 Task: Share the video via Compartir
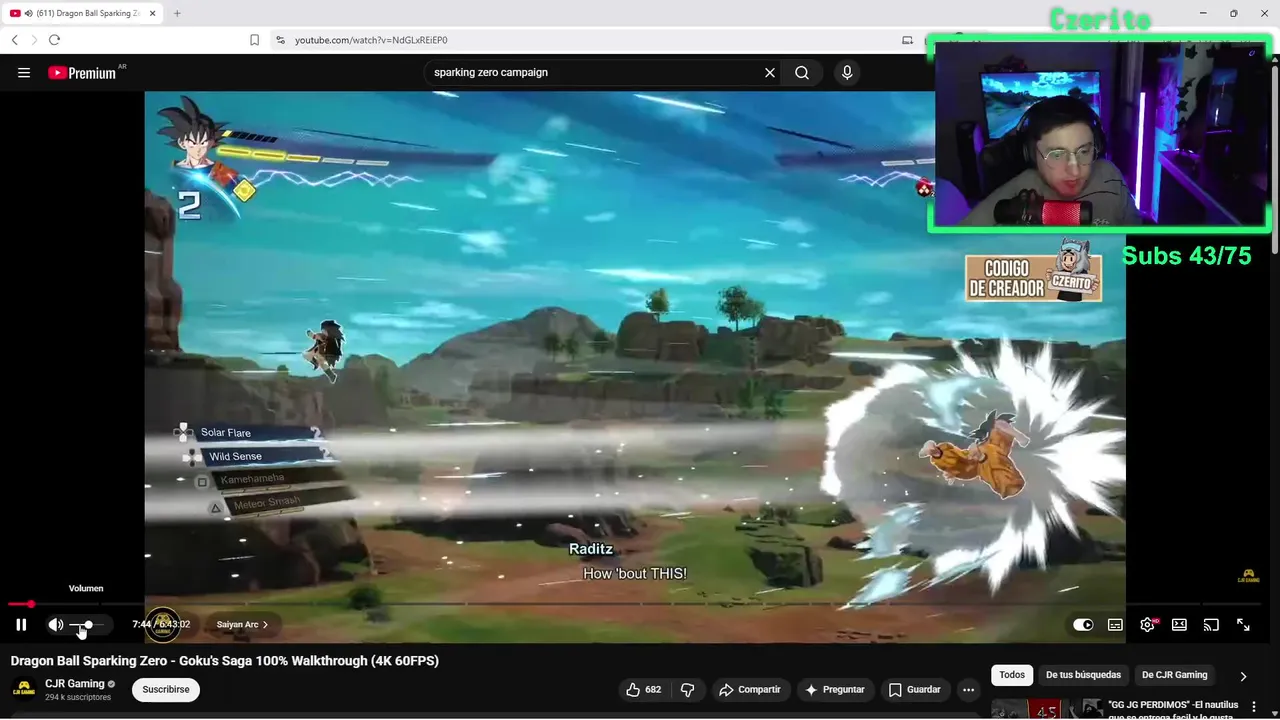tap(750, 690)
